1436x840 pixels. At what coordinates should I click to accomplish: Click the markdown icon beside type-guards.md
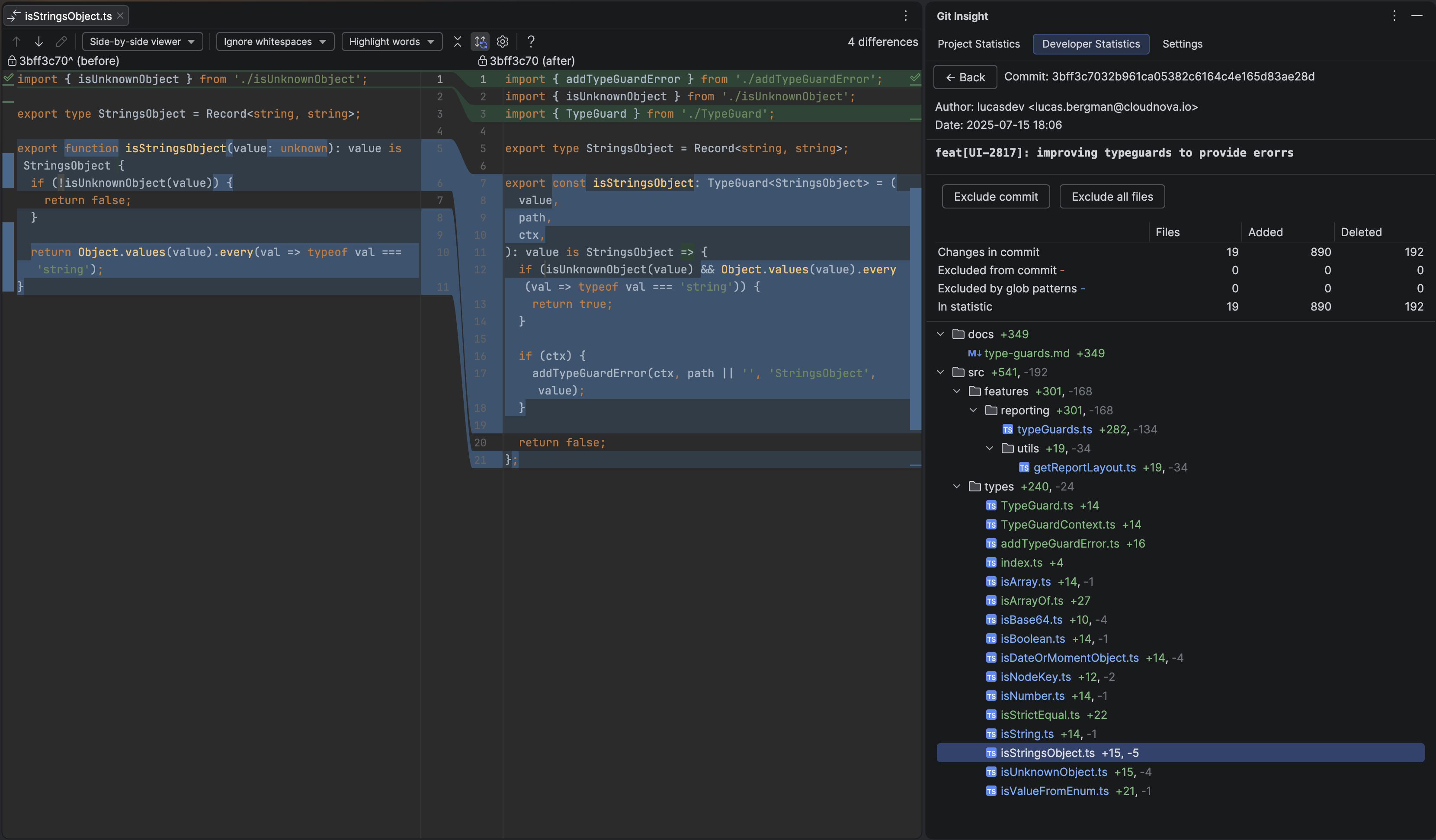[974, 353]
